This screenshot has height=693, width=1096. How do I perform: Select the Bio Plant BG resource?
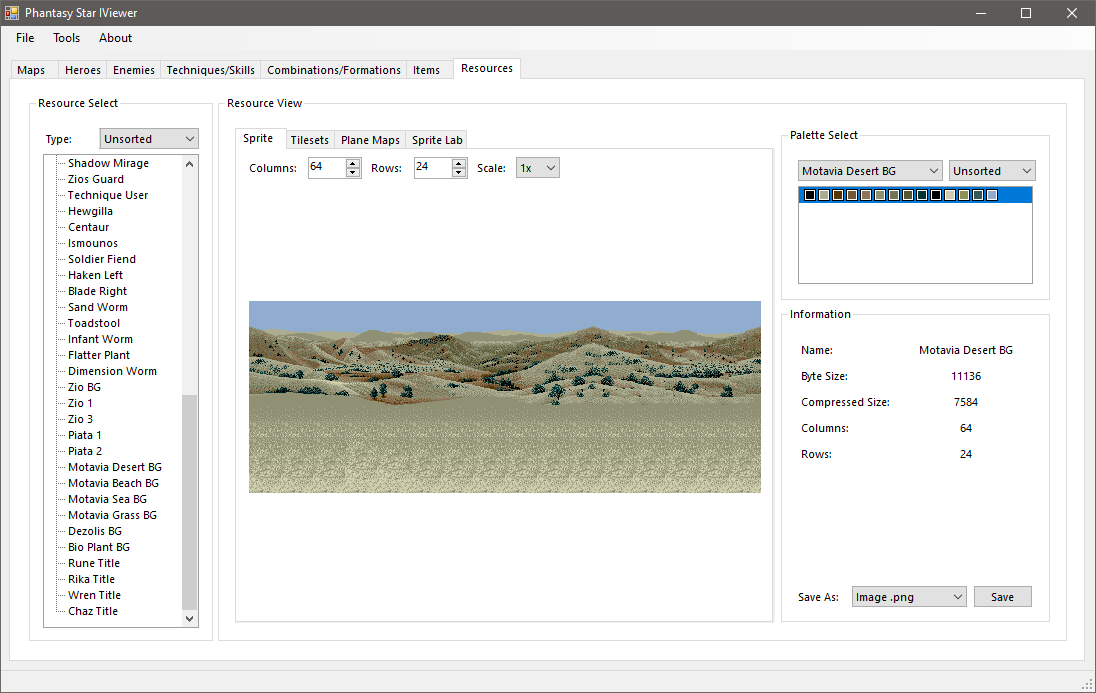click(x=99, y=547)
